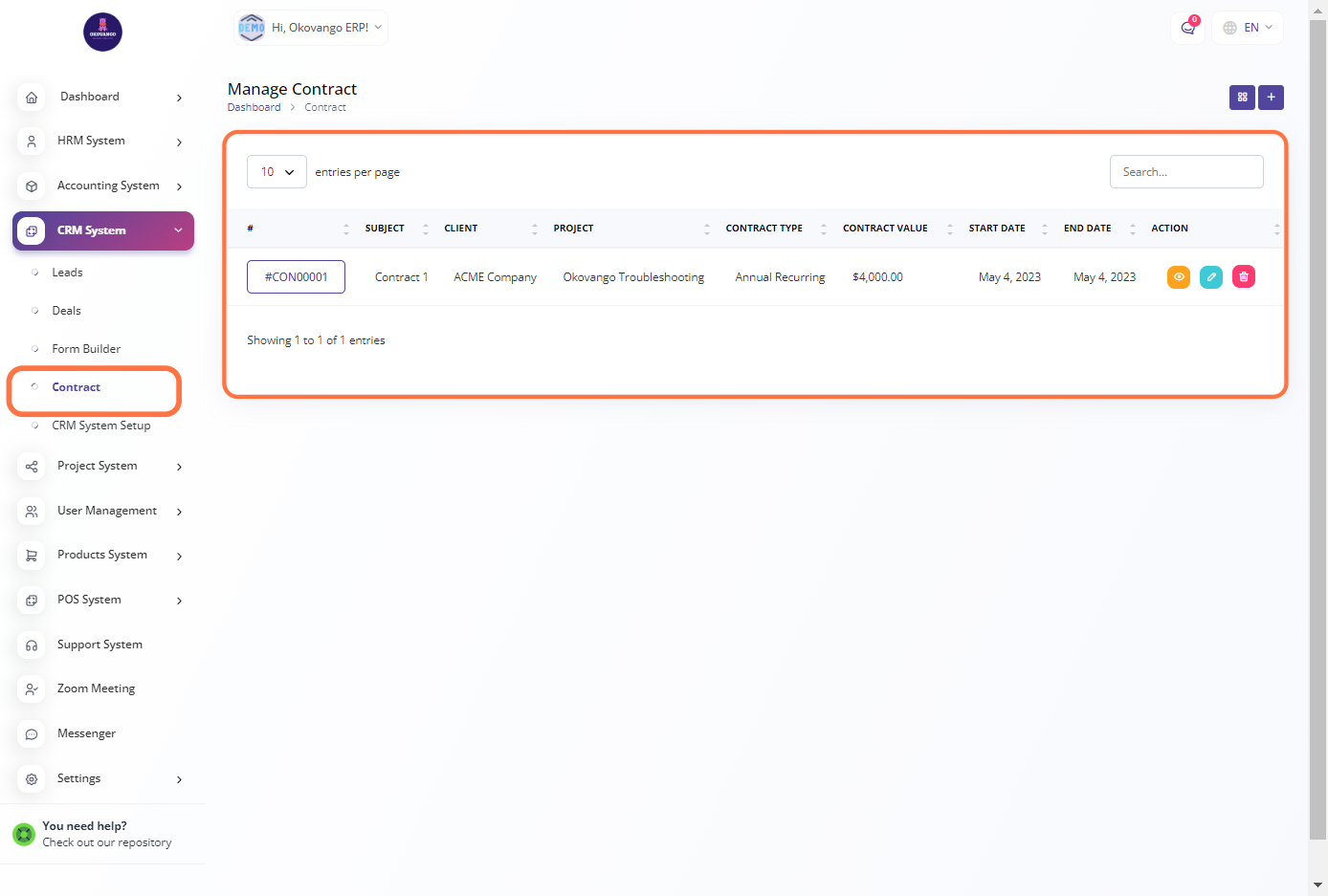
Task: Sort table by Contract Value column
Action: click(886, 229)
